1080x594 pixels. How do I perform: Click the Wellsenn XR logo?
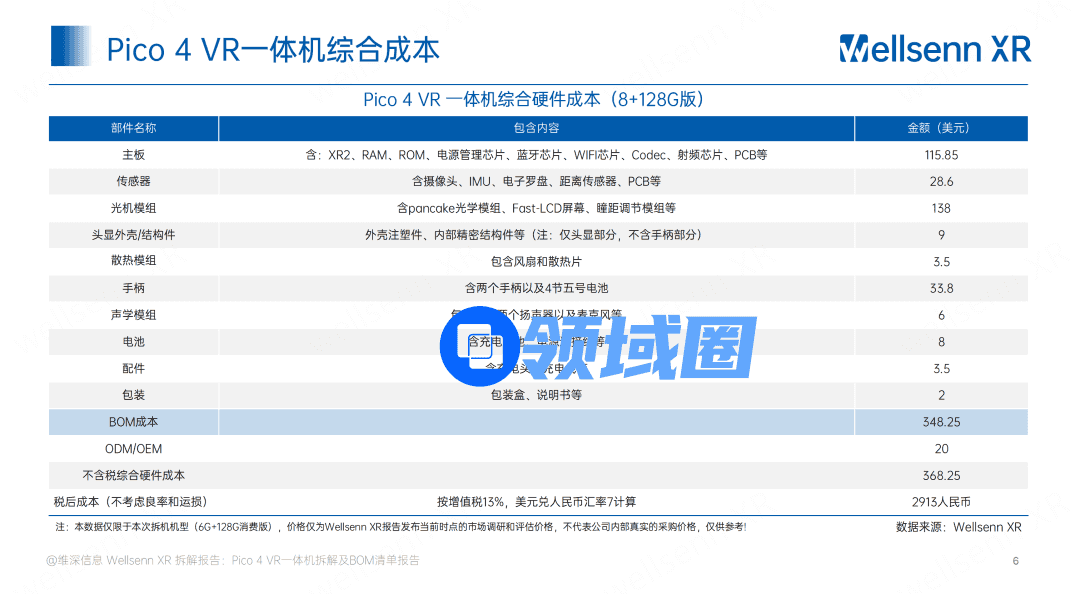pos(935,47)
